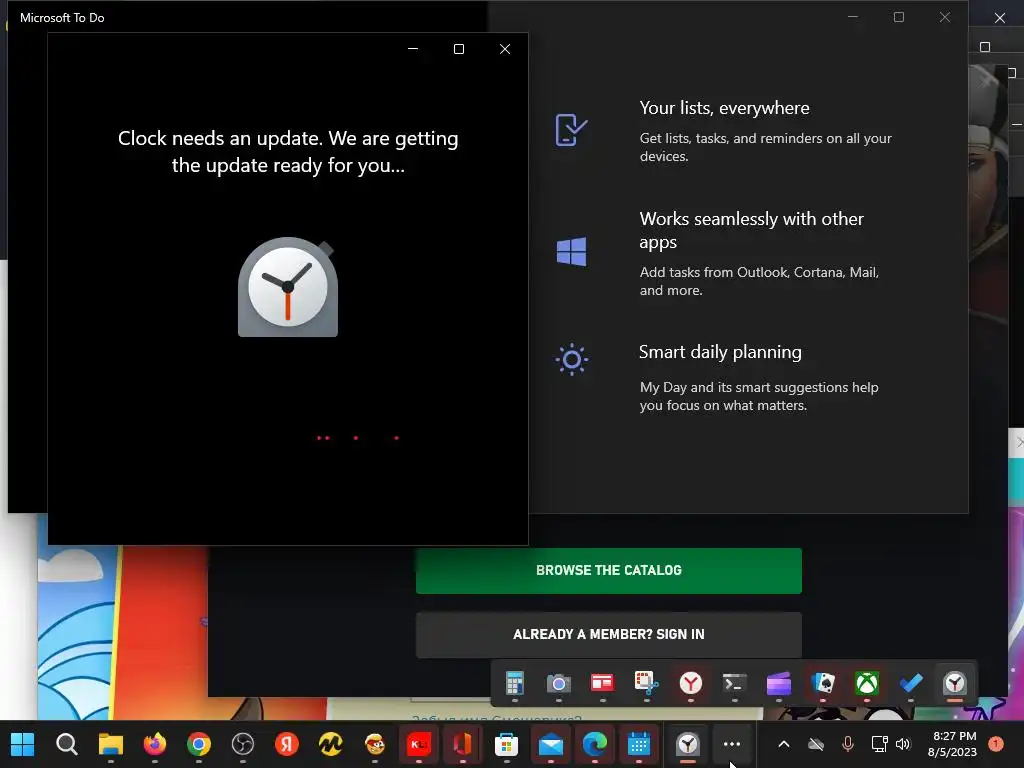Show hidden system tray icons
This screenshot has width=1024, height=768.
[784, 744]
